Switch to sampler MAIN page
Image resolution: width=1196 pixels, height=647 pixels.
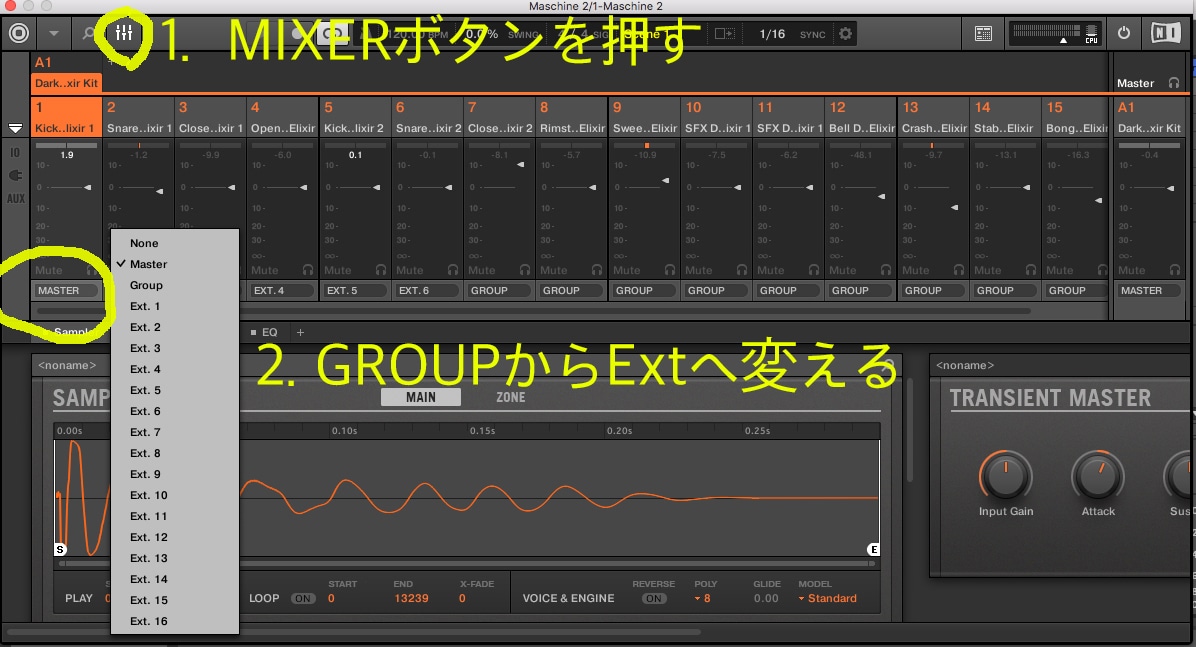click(x=421, y=398)
